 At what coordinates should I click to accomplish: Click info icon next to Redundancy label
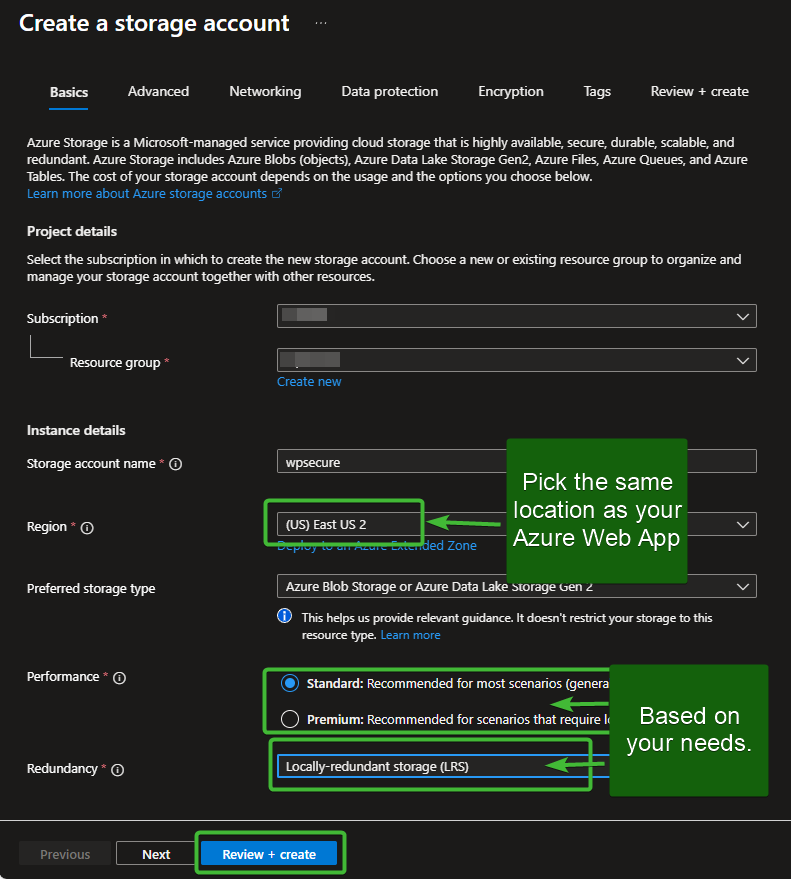(117, 770)
